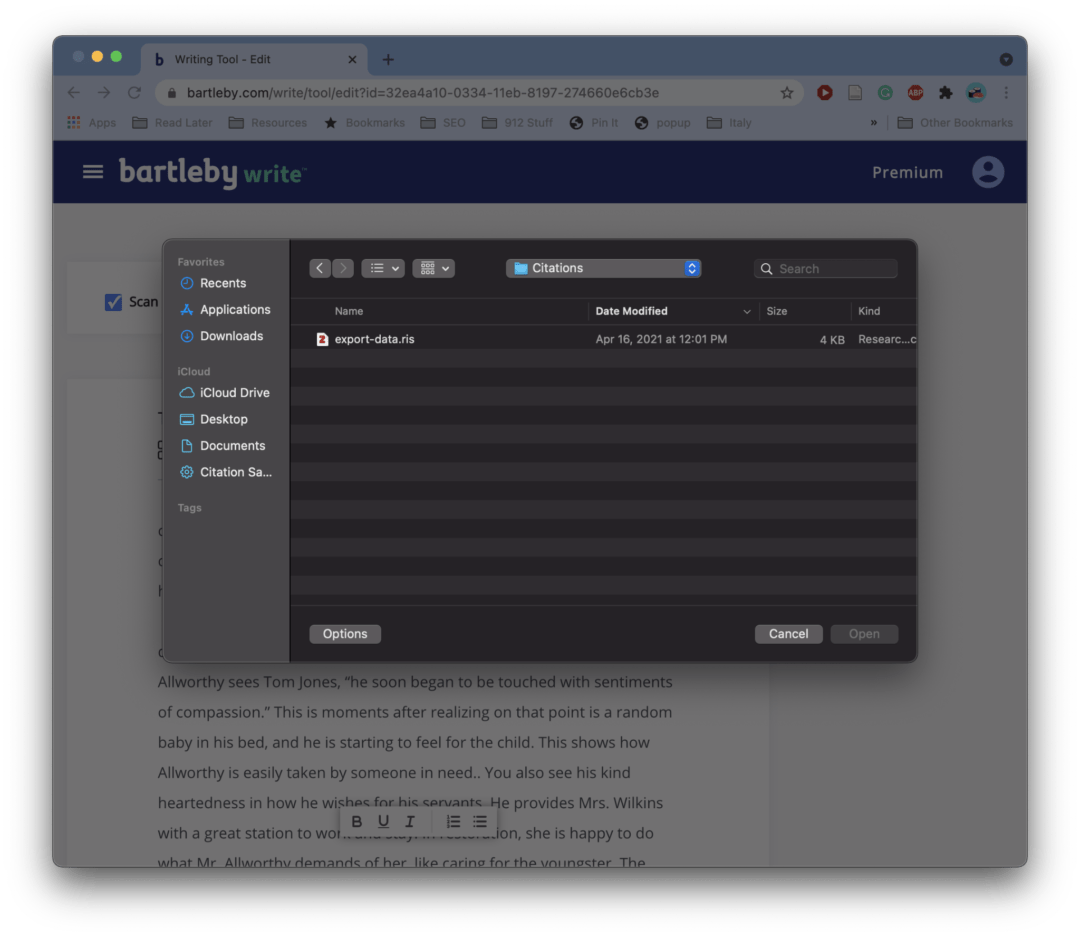1080x937 pixels.
Task: Open Chrome three-dot menu
Action: click(1006, 92)
